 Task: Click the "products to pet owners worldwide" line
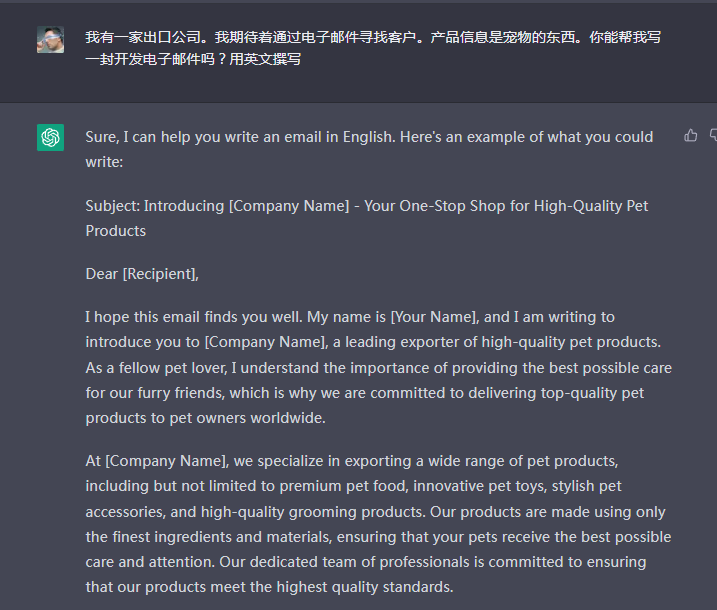(205, 418)
